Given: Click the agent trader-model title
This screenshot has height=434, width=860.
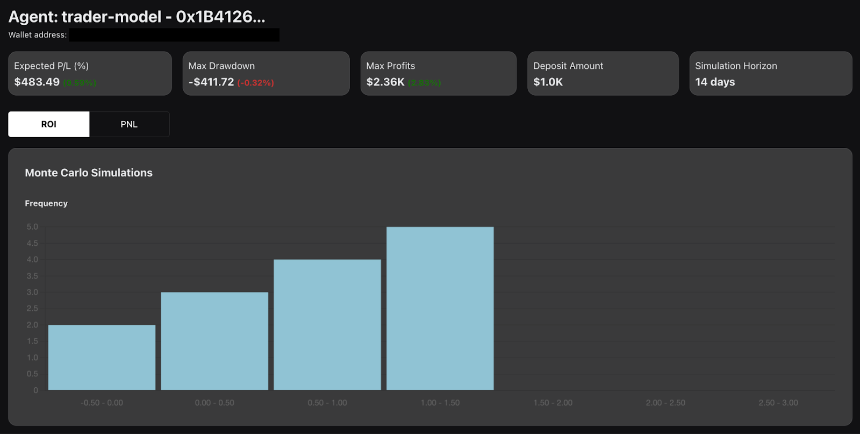Looking at the screenshot, I should tap(137, 16).
